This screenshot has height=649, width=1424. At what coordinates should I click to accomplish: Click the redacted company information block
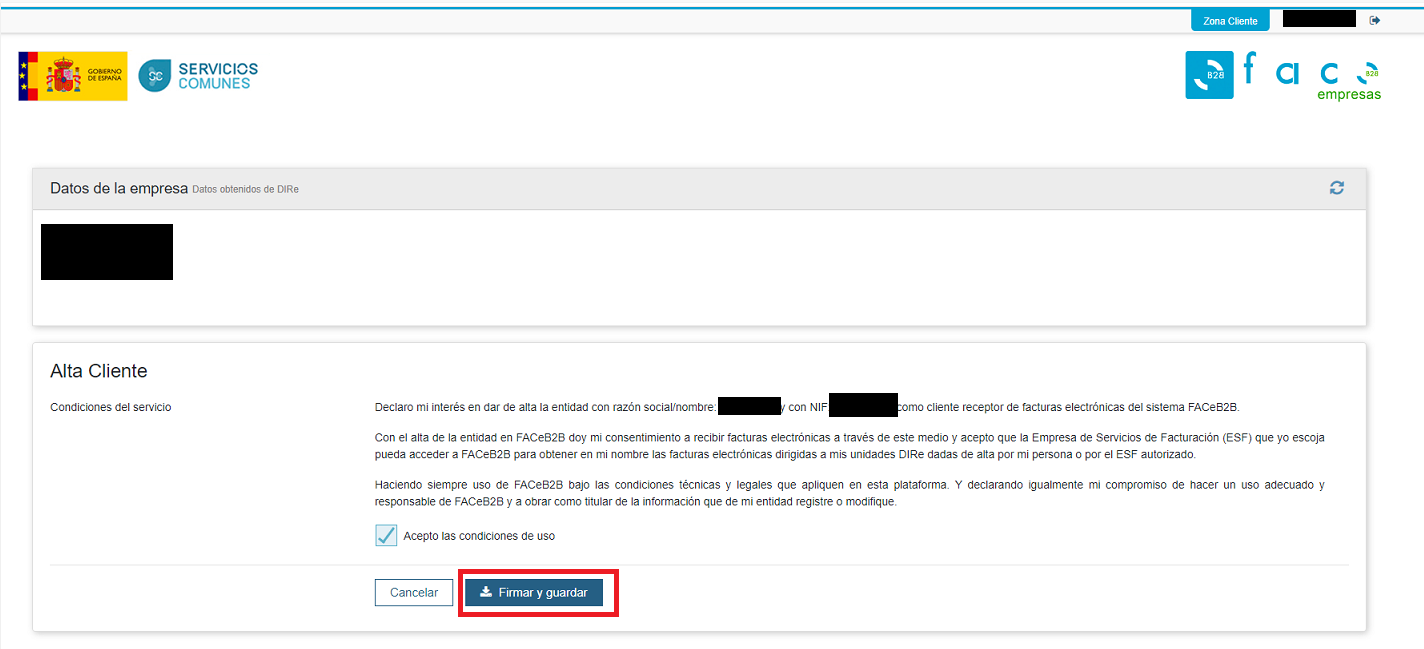[106, 251]
